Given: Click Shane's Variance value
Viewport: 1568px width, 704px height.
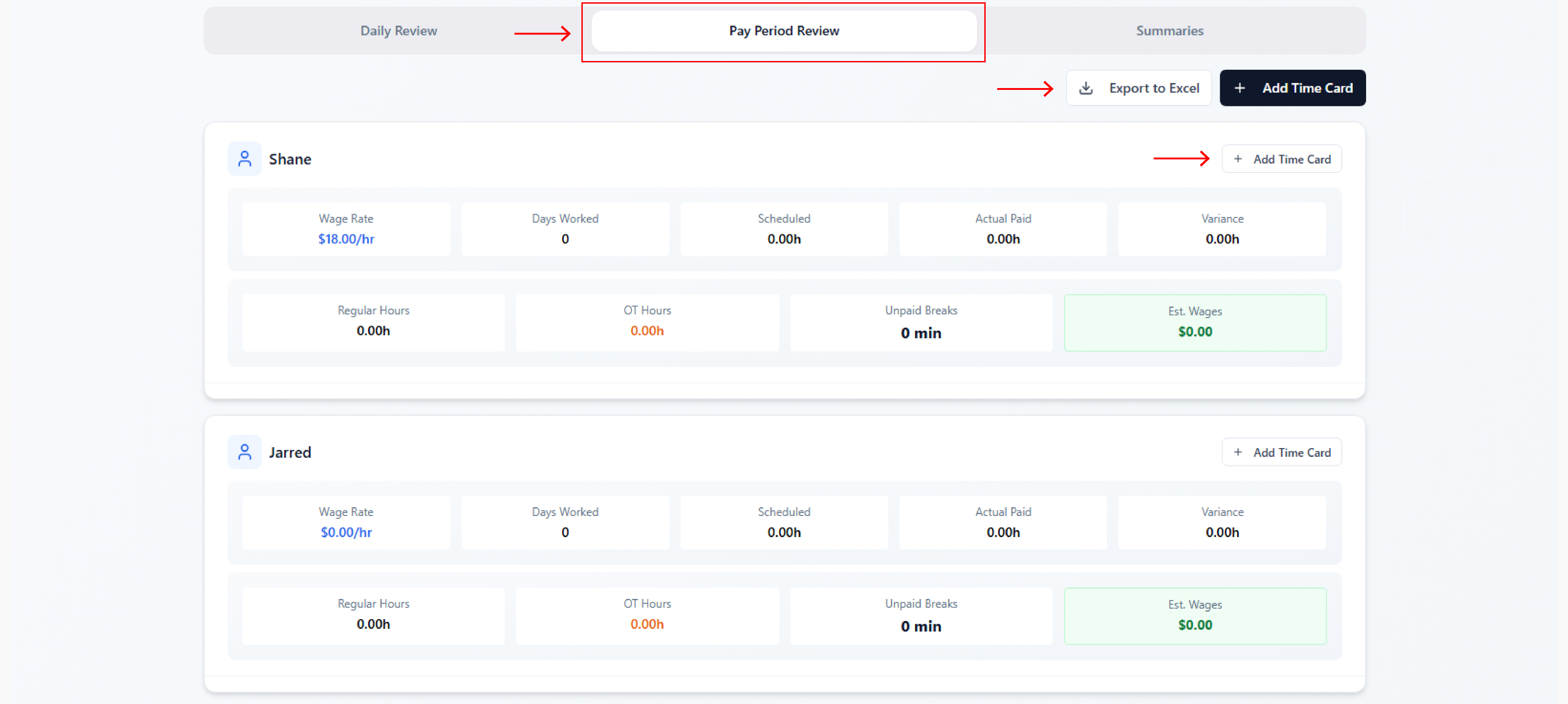Looking at the screenshot, I should [x=1222, y=239].
